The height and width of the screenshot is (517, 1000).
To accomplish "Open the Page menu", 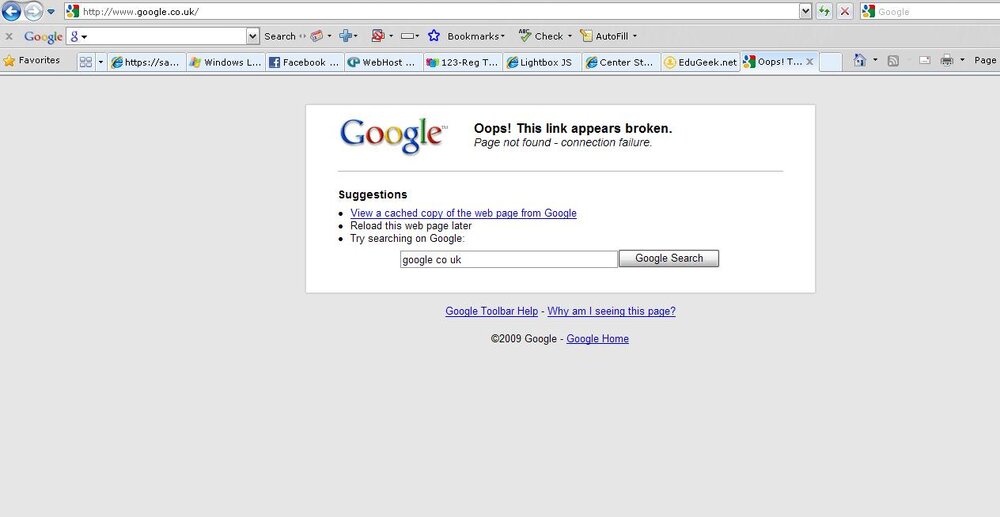I will pos(985,61).
